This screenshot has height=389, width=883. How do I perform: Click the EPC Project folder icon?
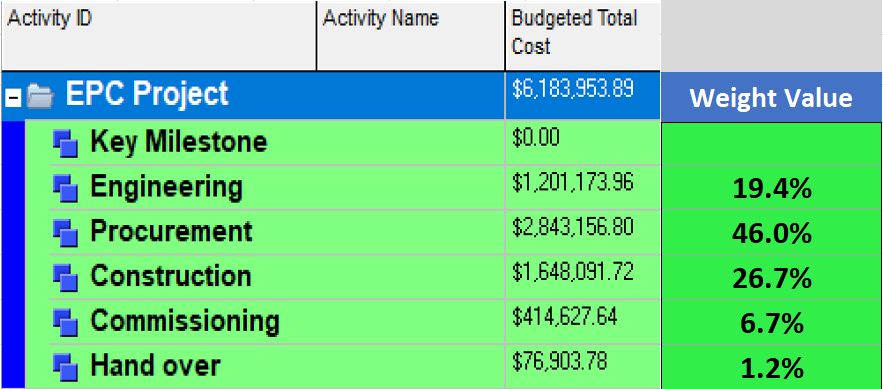(40, 96)
